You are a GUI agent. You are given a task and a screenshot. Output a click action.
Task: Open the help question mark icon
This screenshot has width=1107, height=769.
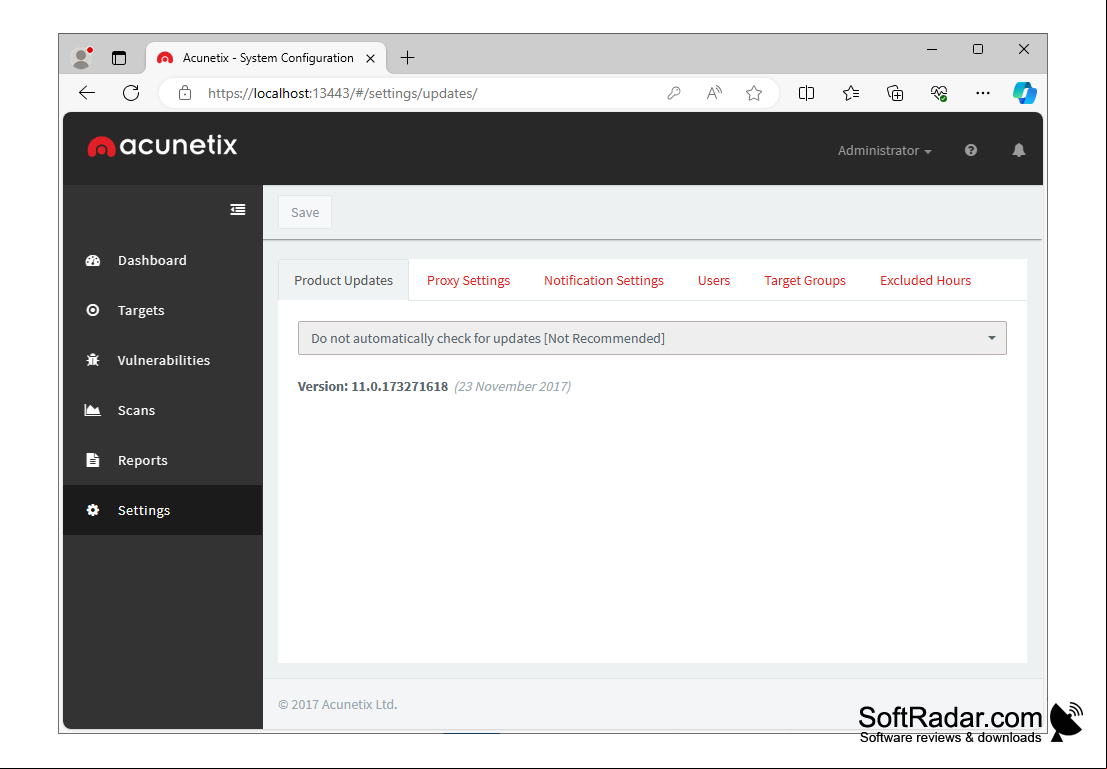coord(971,150)
